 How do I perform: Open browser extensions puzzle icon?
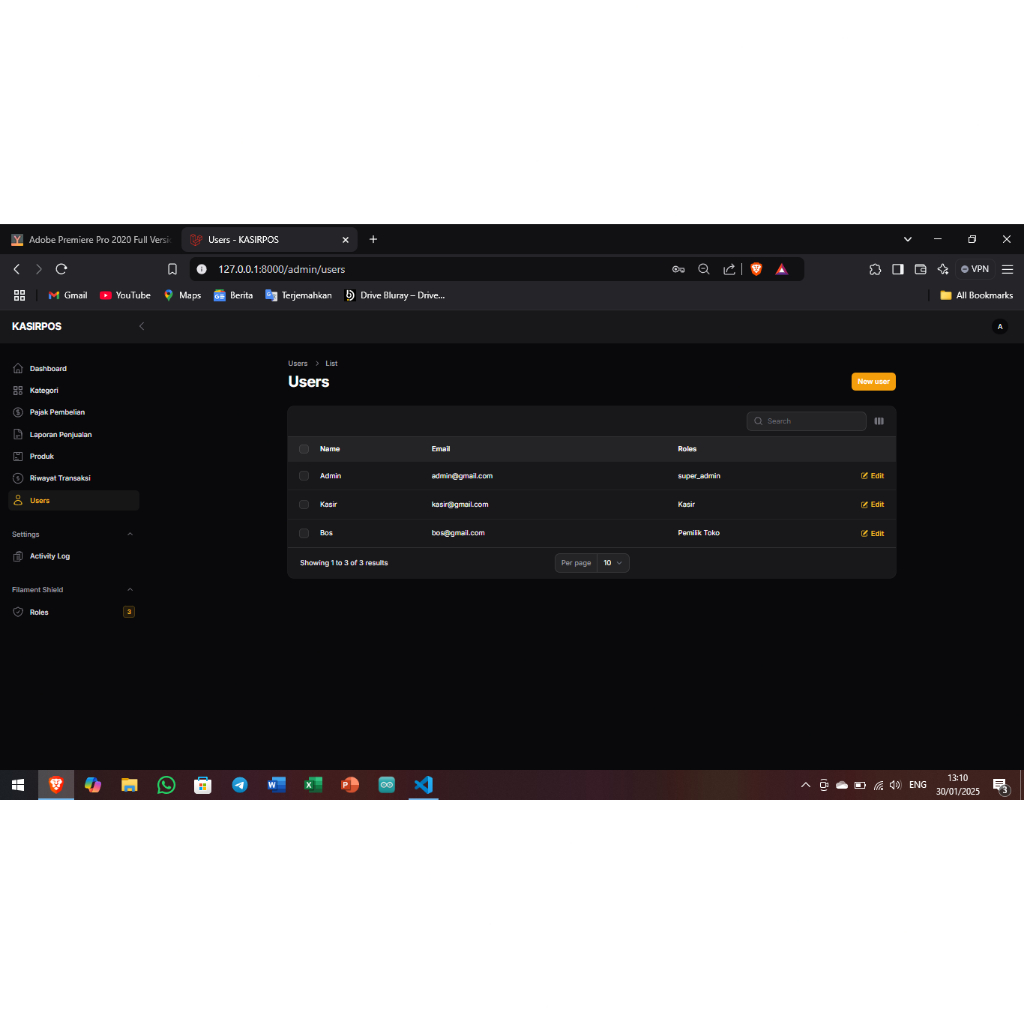tap(875, 269)
